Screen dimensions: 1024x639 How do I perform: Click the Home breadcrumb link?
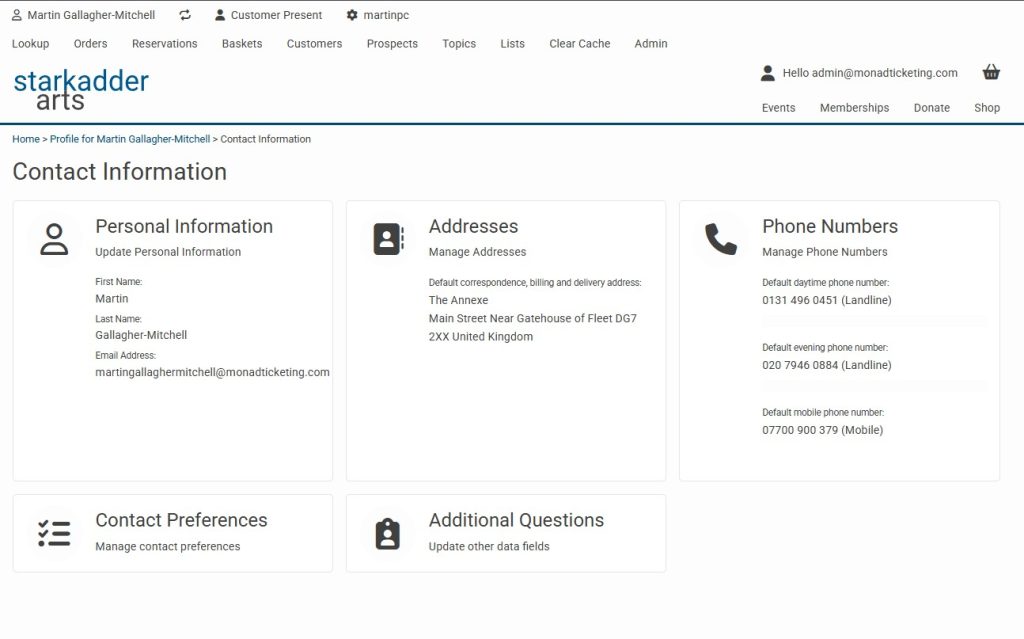tap(26, 139)
